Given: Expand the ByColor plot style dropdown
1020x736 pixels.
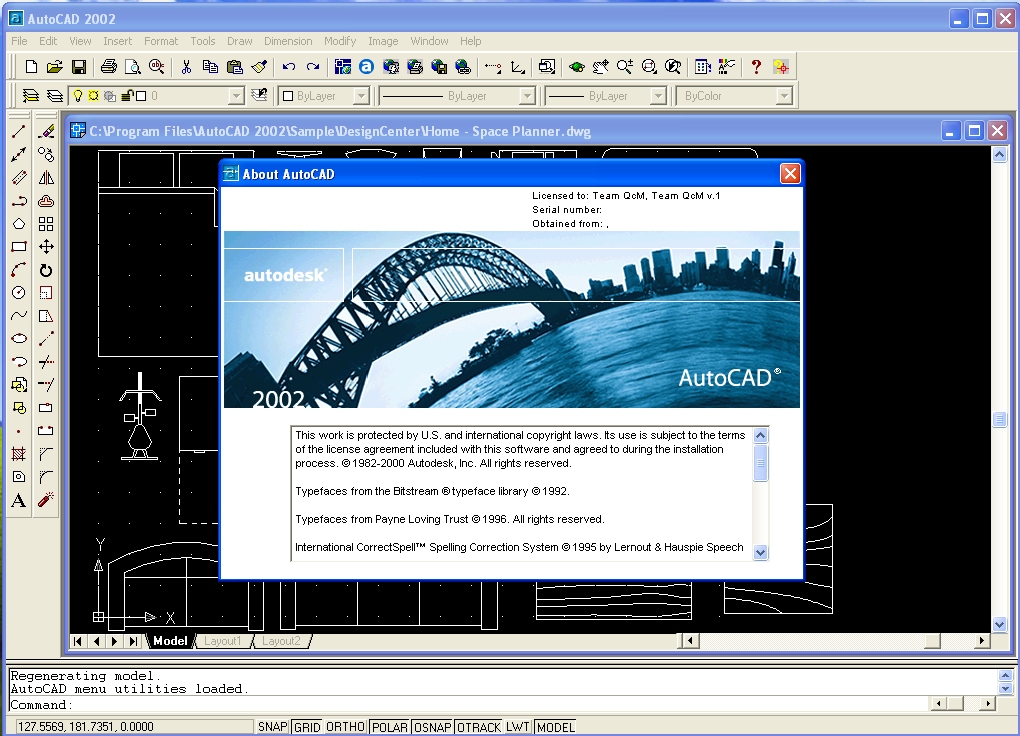Looking at the screenshot, I should coord(784,96).
